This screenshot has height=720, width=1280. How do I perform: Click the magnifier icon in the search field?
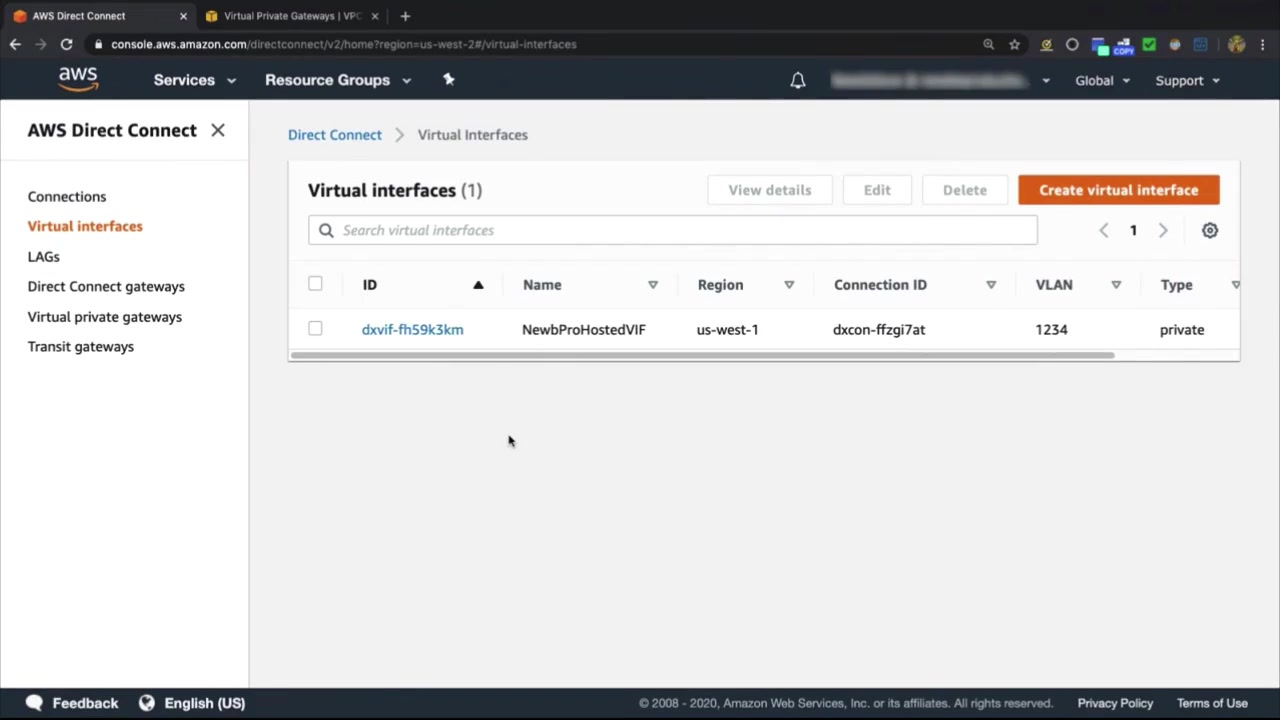[x=326, y=230]
